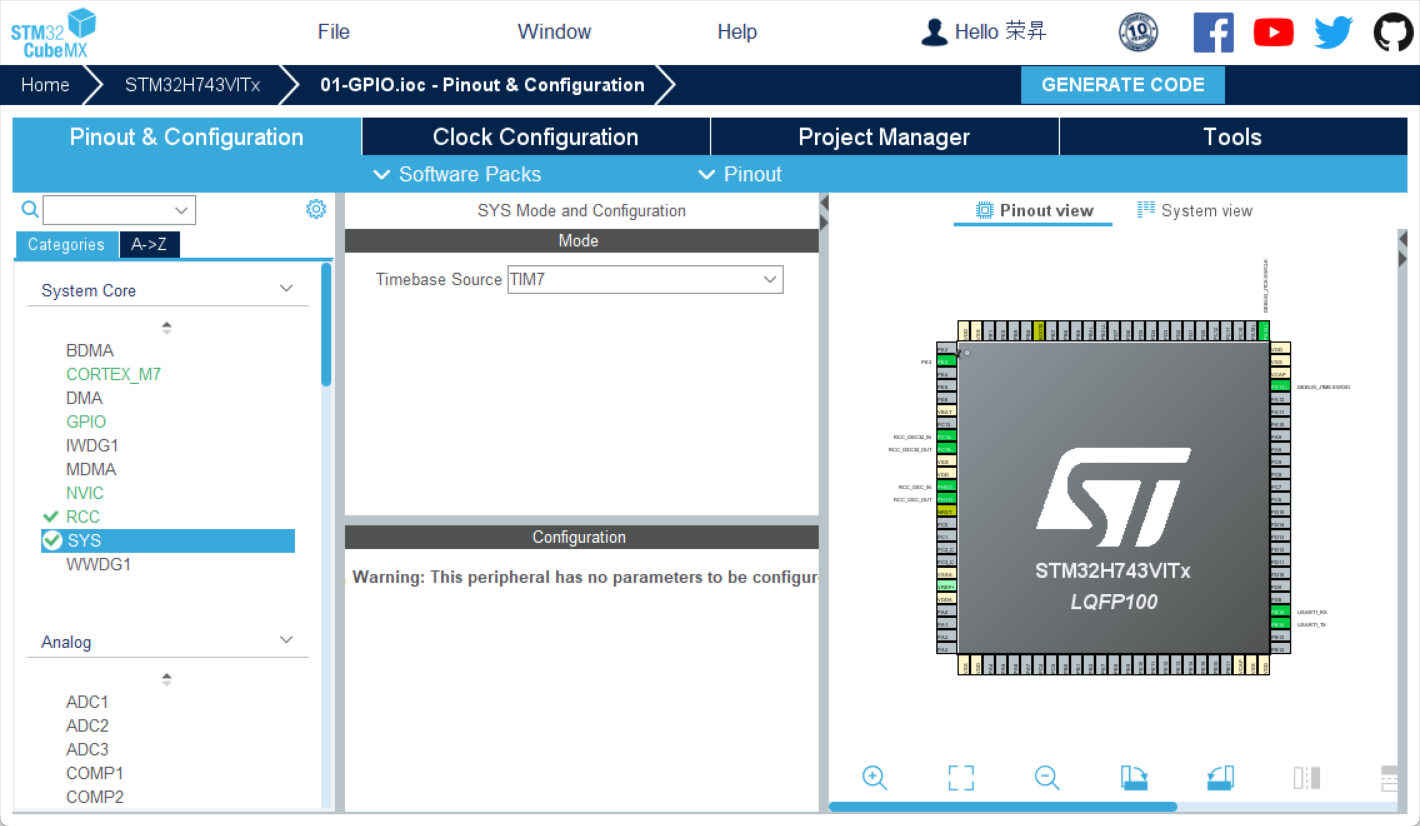Rotate the chip counter-clockwise

point(1221,777)
